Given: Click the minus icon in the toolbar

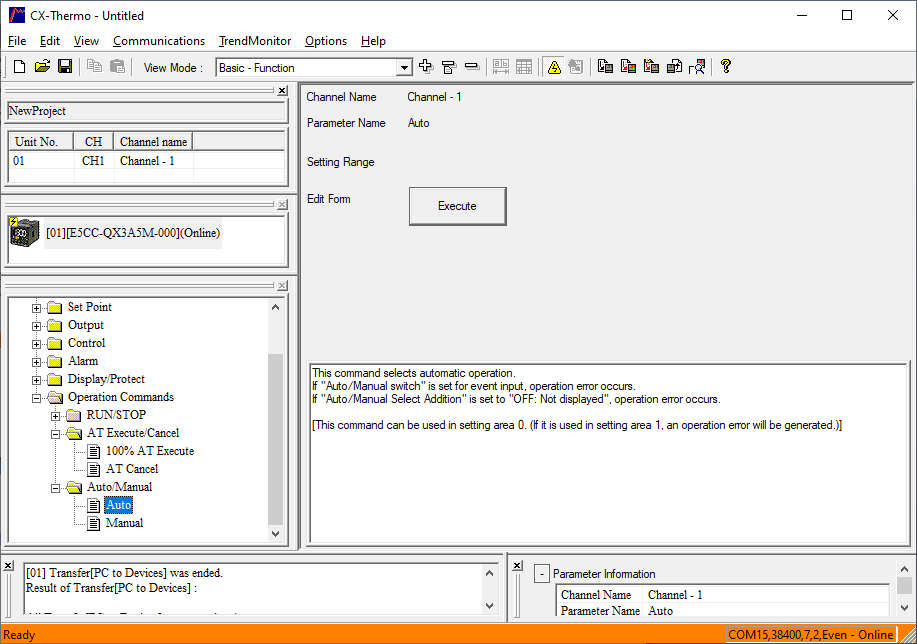Looking at the screenshot, I should 472,67.
